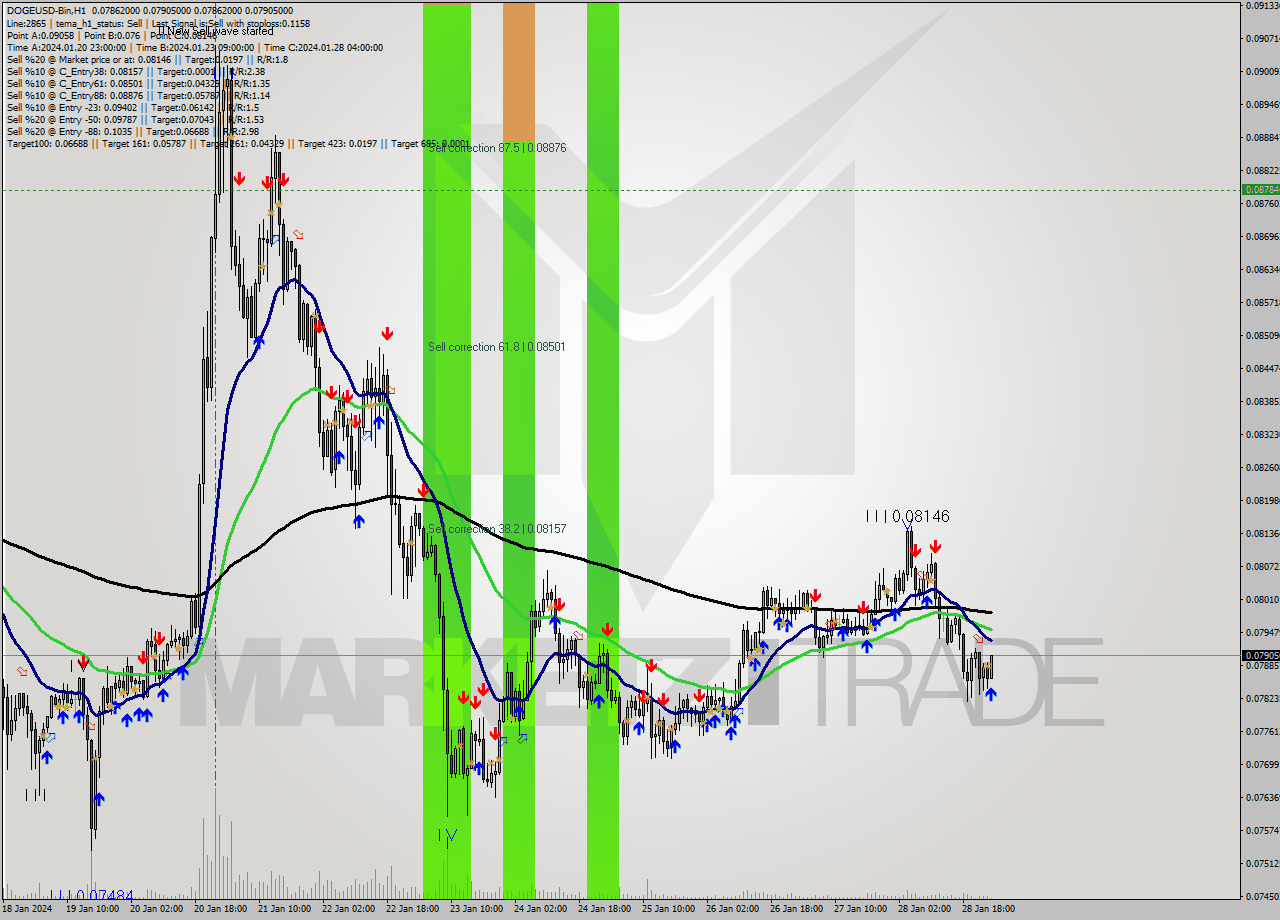
Task: Click the 0.08323 price axis label
Action: pos(1261,434)
